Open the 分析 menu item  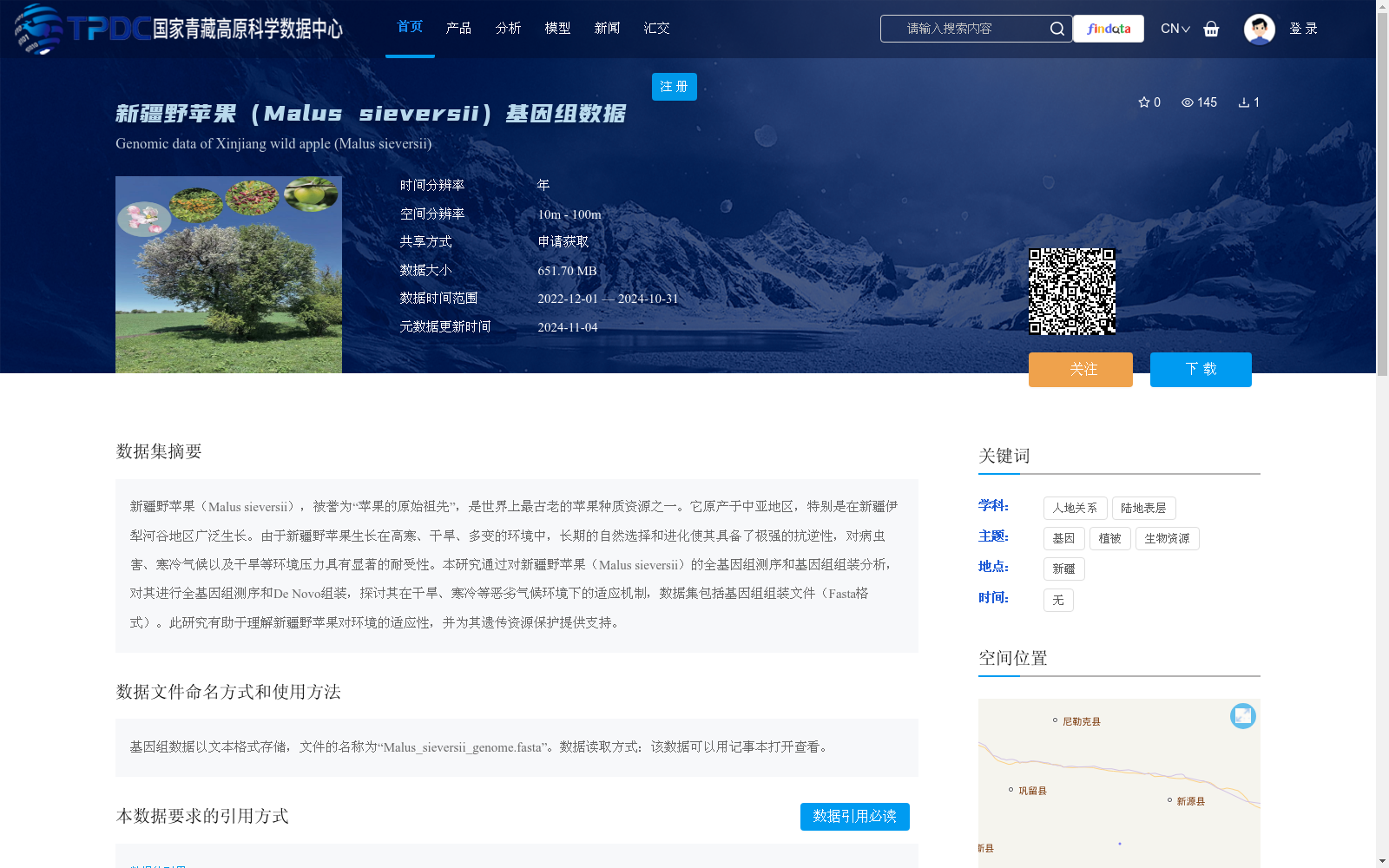pos(508,29)
